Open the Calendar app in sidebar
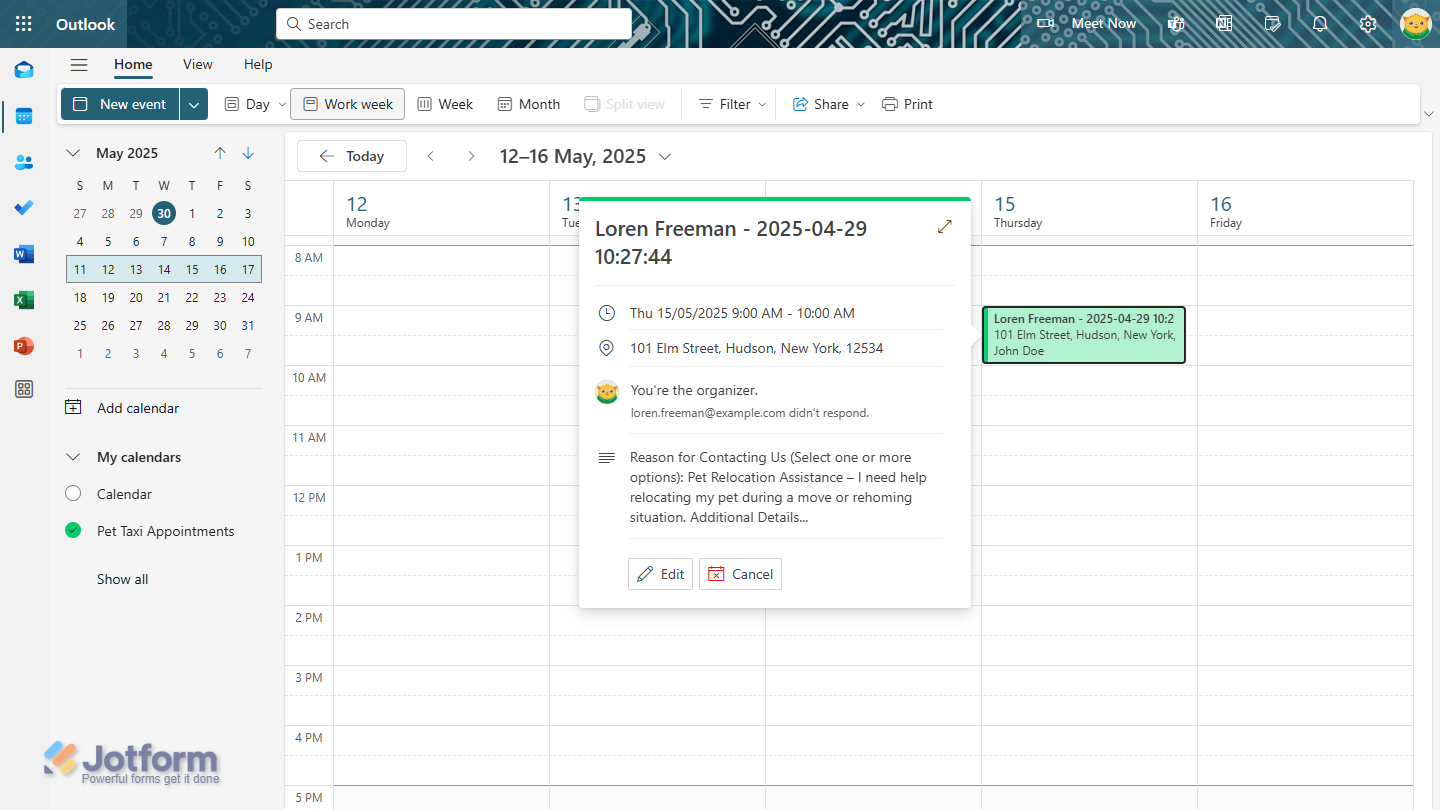 click(24, 116)
